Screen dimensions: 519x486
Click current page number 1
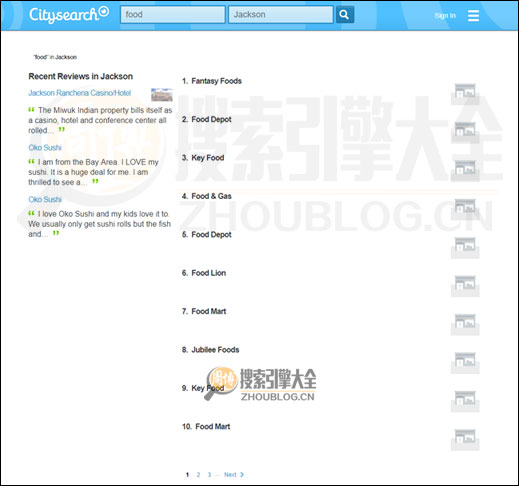click(x=187, y=475)
